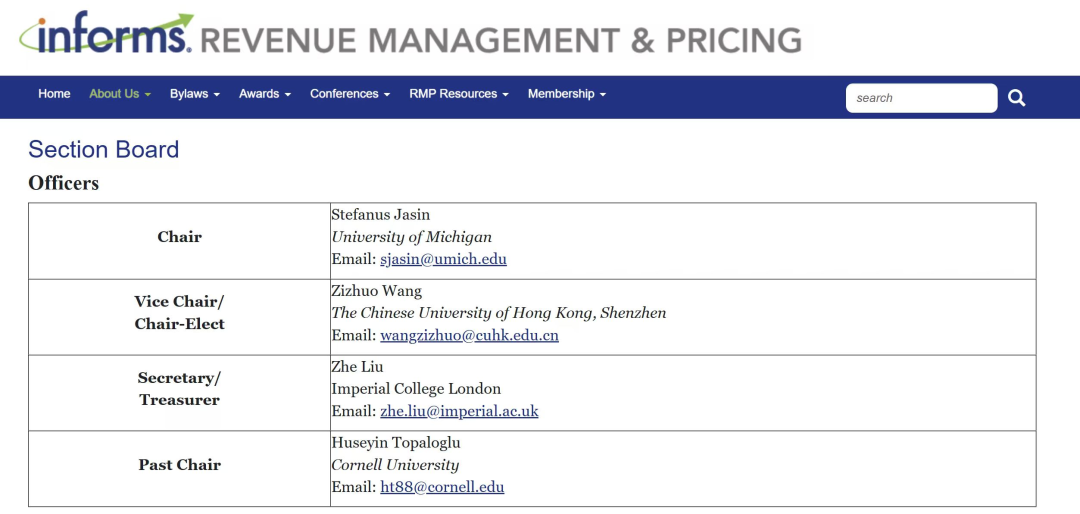Click the Section Board page heading
The width and height of the screenshot is (1080, 514).
pos(103,149)
